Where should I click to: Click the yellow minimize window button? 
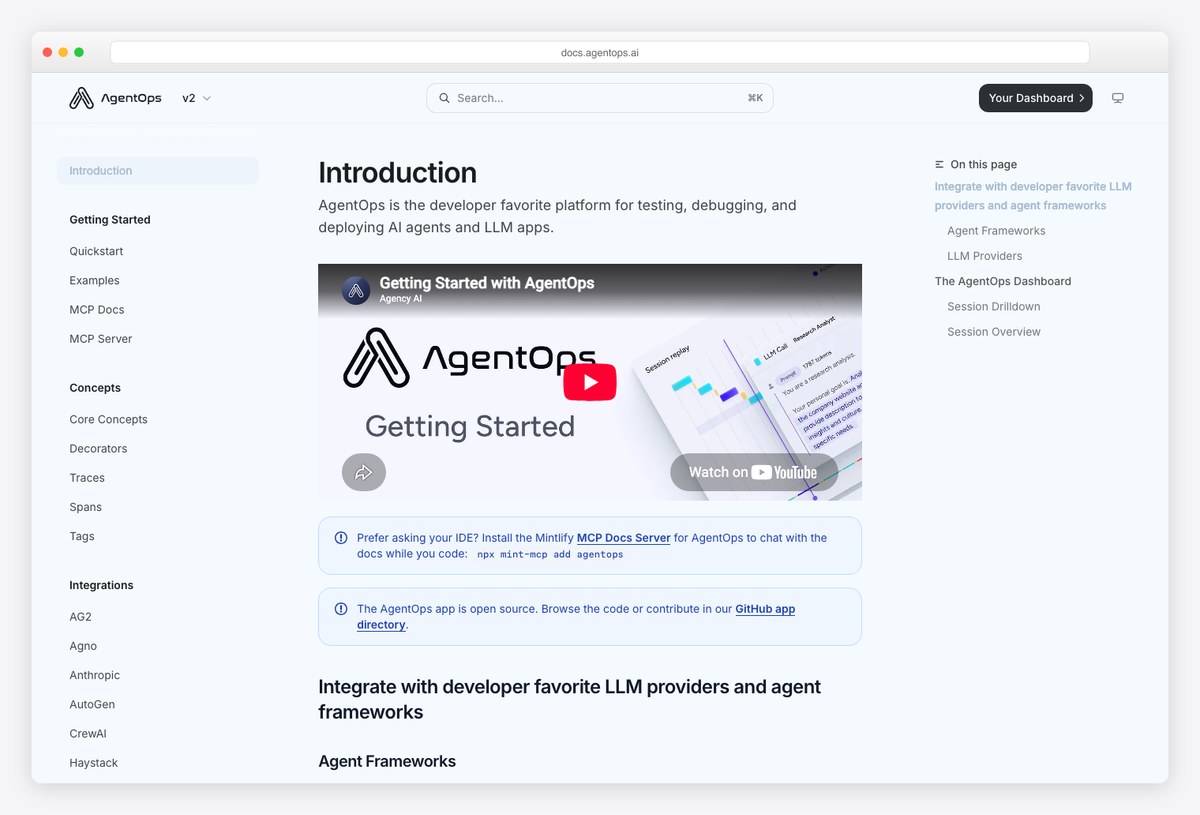pos(63,52)
